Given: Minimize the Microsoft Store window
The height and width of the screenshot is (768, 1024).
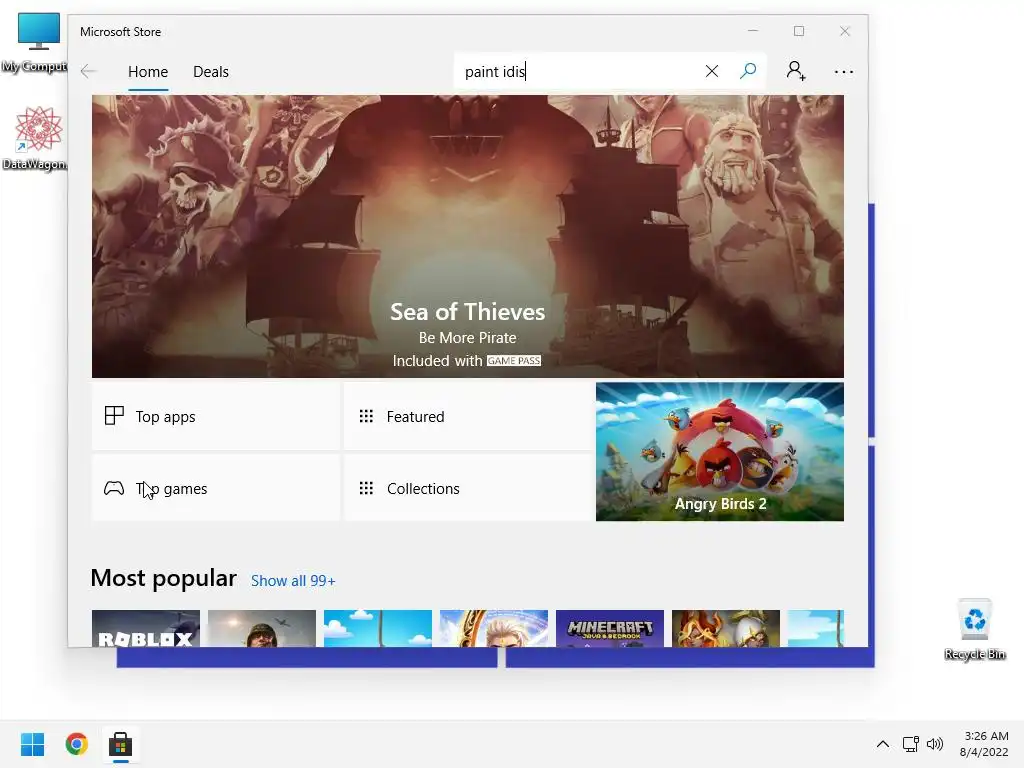Looking at the screenshot, I should coord(753,31).
